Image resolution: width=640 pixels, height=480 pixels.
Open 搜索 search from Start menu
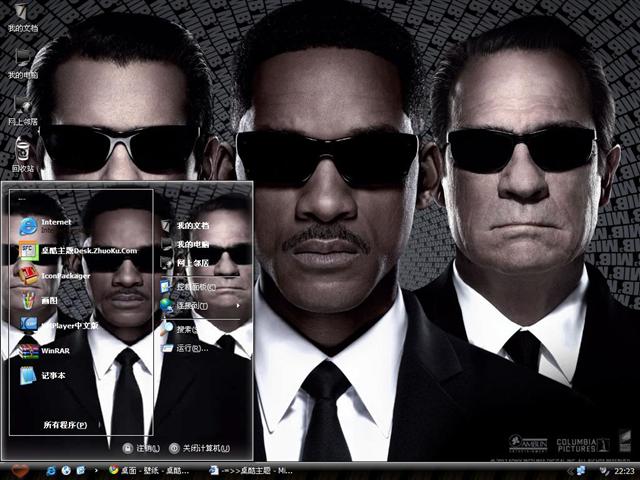180,329
